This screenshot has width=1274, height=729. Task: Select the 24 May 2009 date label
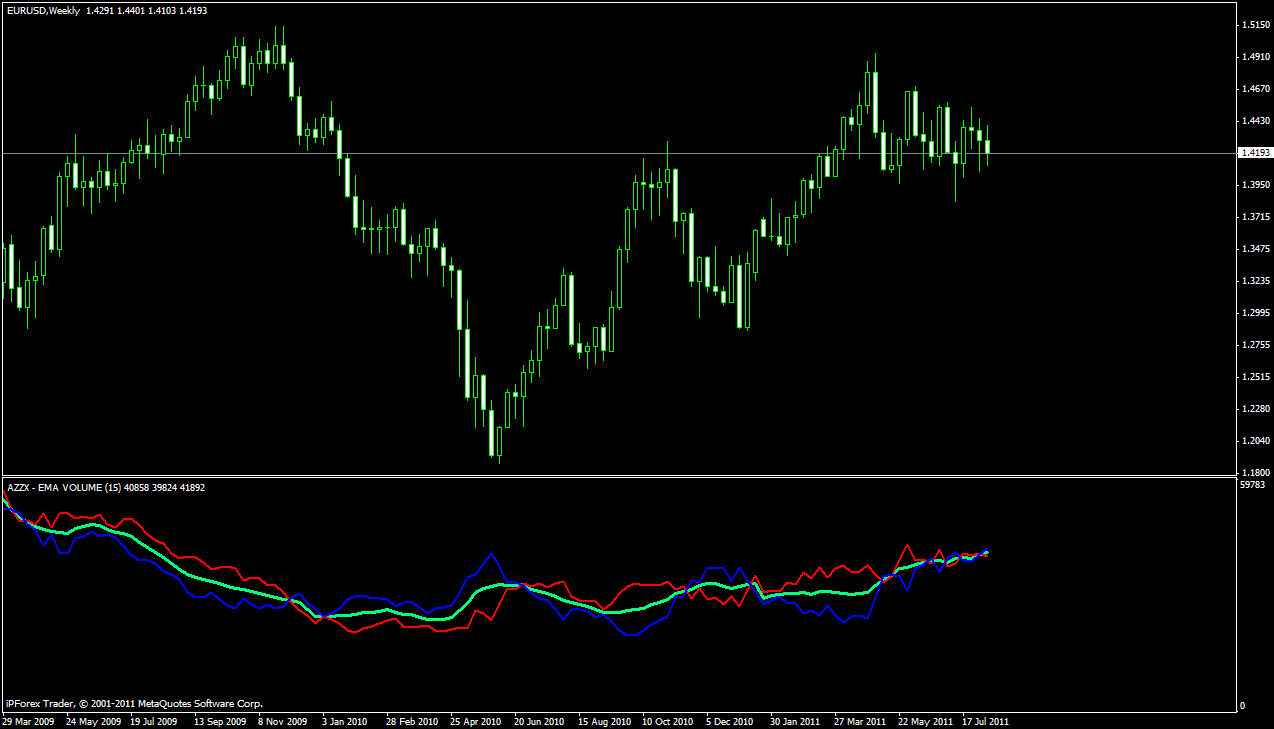[92, 721]
